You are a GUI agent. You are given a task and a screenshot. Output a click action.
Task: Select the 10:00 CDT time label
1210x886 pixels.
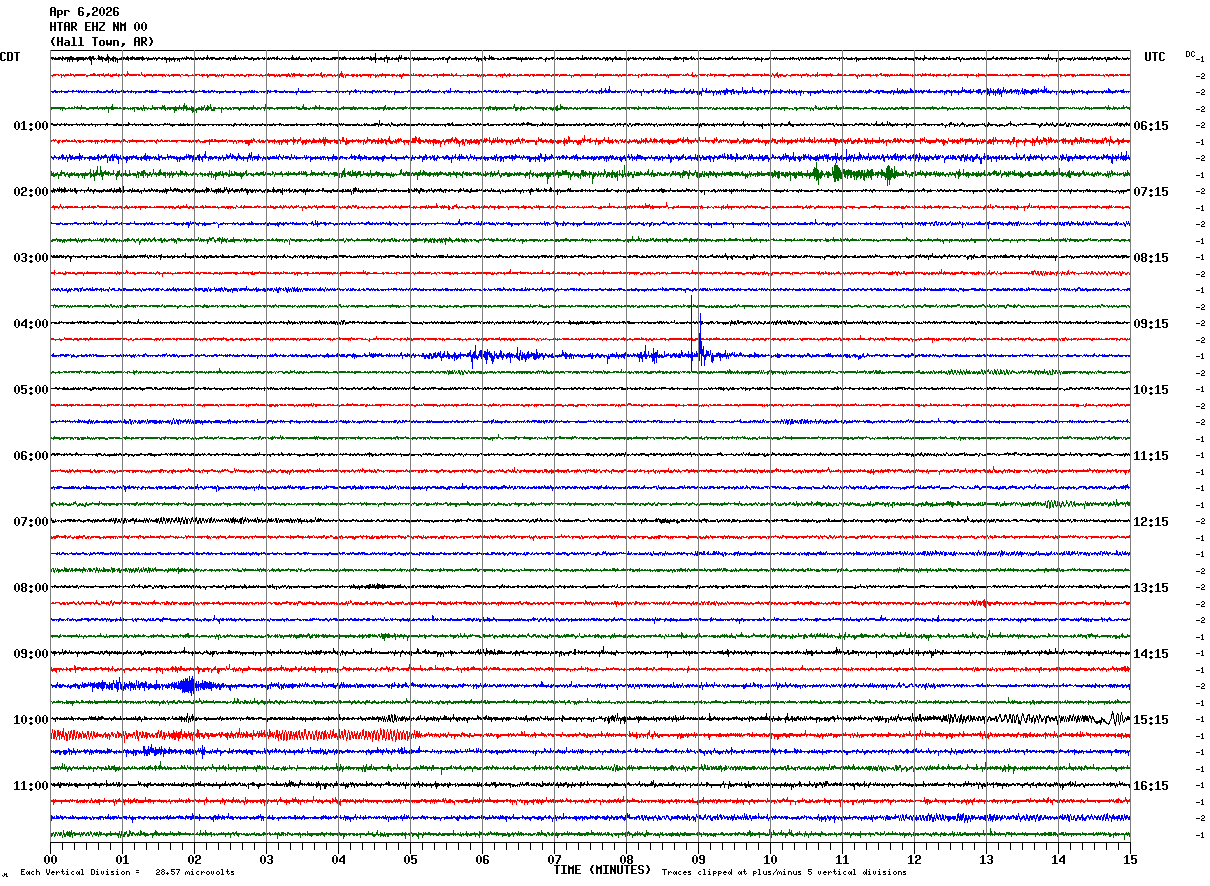30,720
